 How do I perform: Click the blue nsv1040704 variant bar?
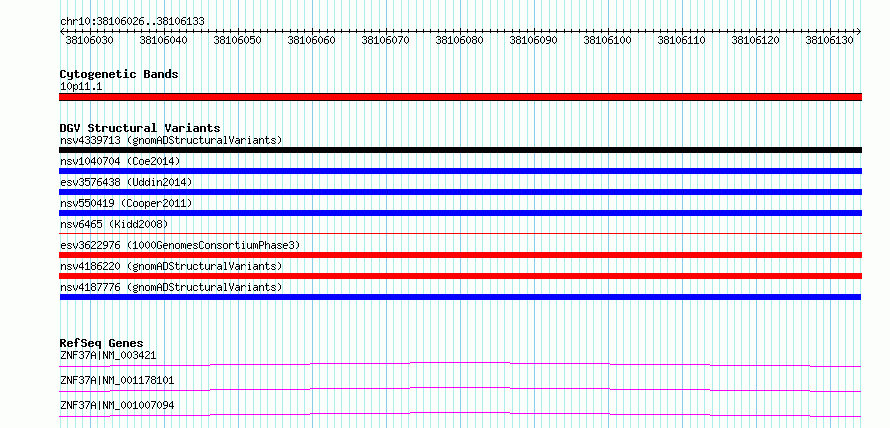click(460, 171)
